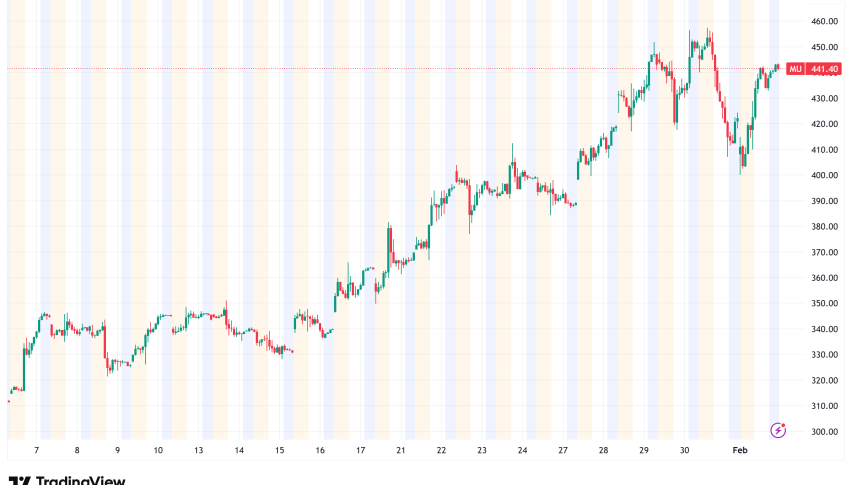Image resolution: width=852 pixels, height=485 pixels.
Task: Pick the 27 date axis label
Action: tap(564, 451)
